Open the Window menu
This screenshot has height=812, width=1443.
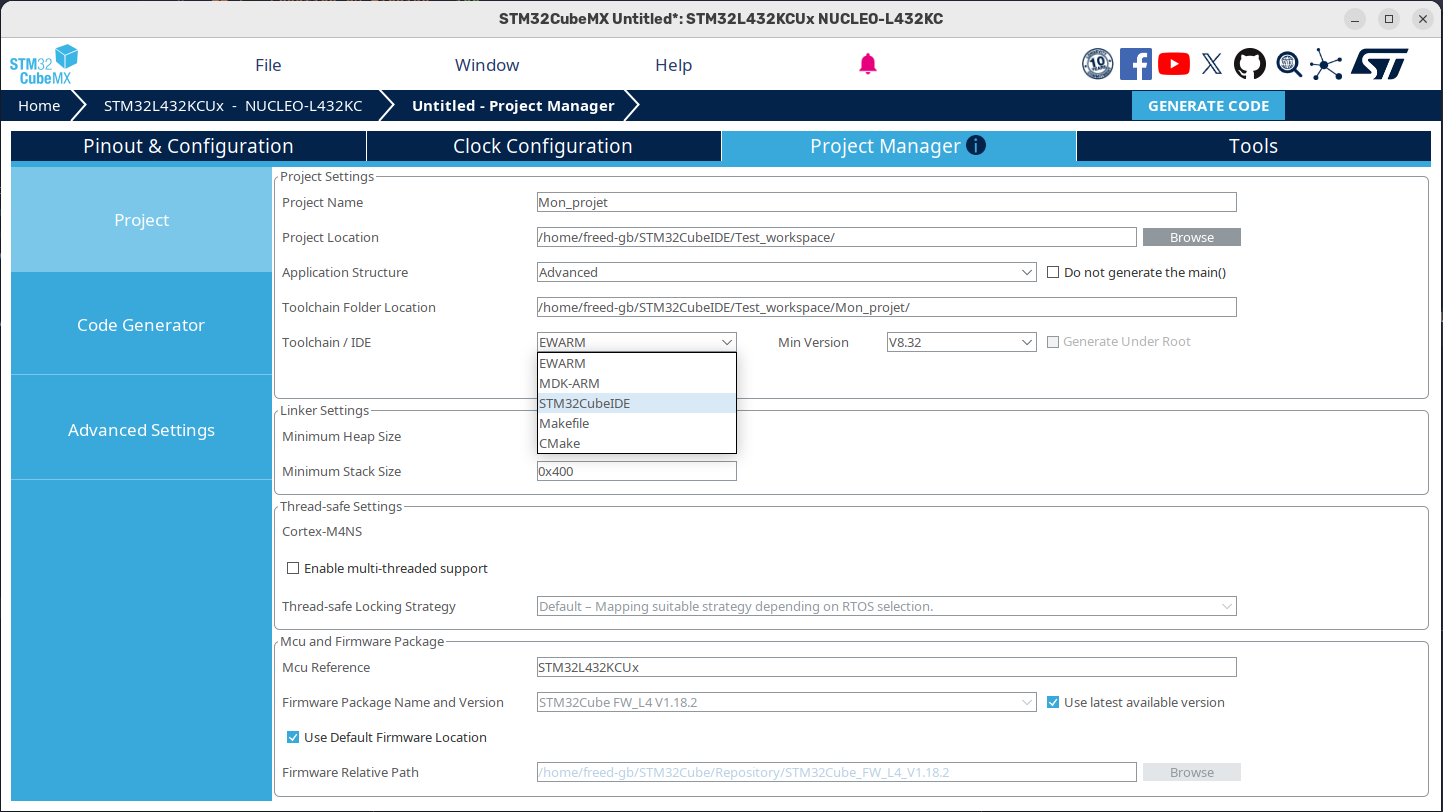click(x=487, y=65)
